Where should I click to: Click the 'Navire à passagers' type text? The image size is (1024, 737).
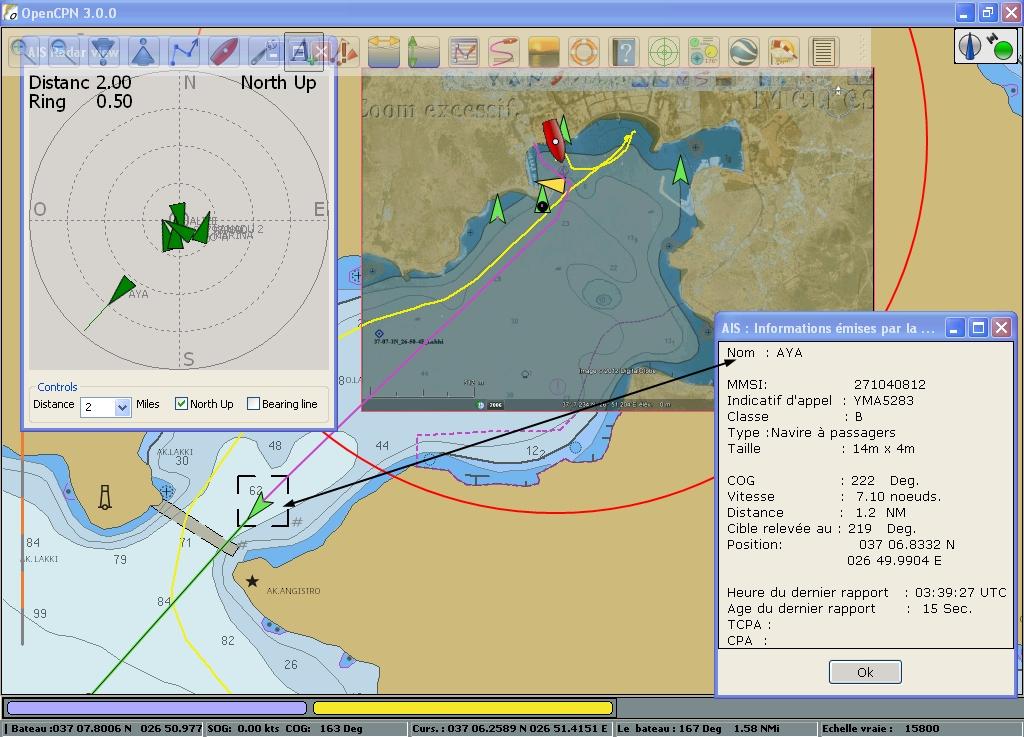[x=833, y=432]
